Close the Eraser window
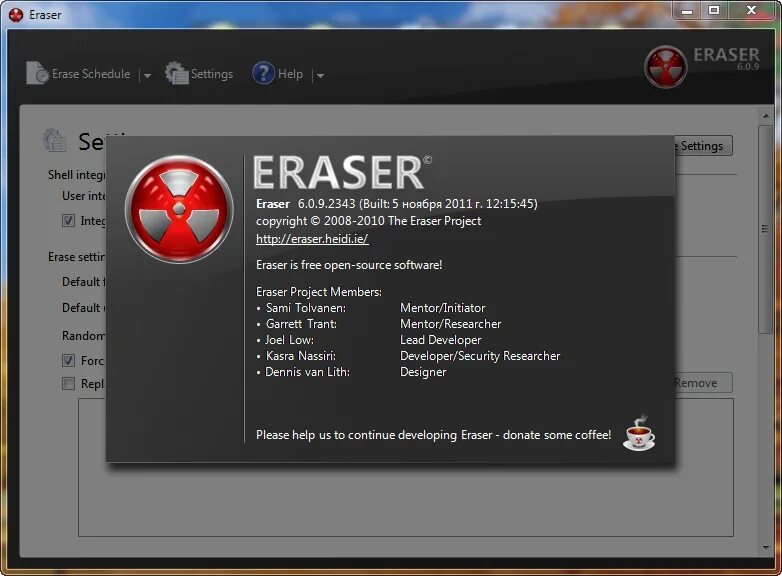Image resolution: width=782 pixels, height=576 pixels. (x=752, y=10)
